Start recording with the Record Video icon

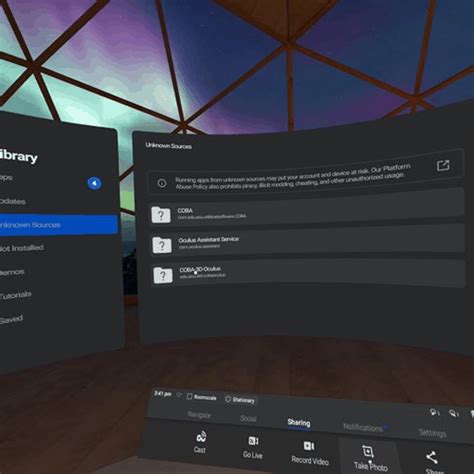309,446
